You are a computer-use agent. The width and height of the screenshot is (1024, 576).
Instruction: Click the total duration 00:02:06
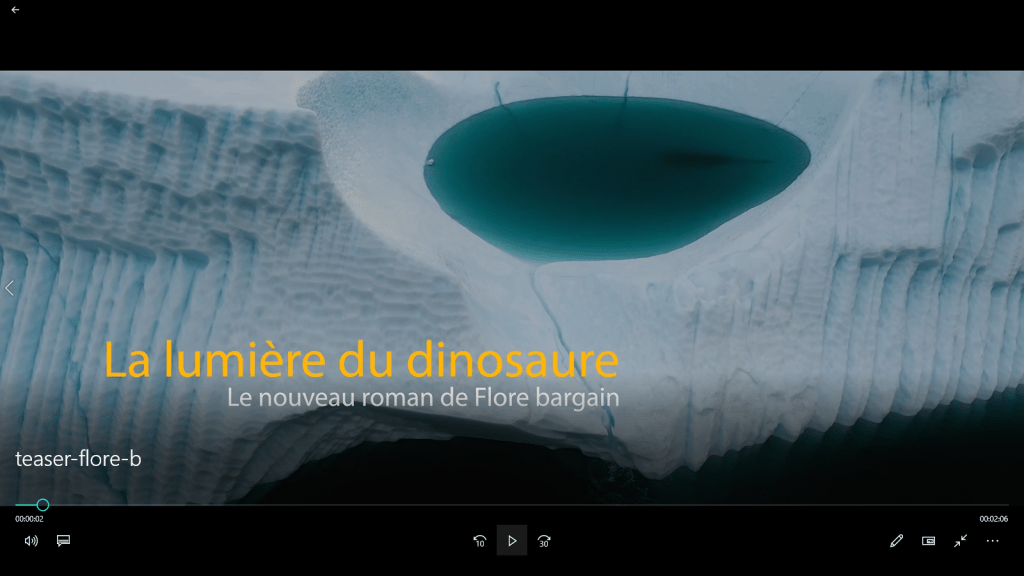[x=993, y=519]
